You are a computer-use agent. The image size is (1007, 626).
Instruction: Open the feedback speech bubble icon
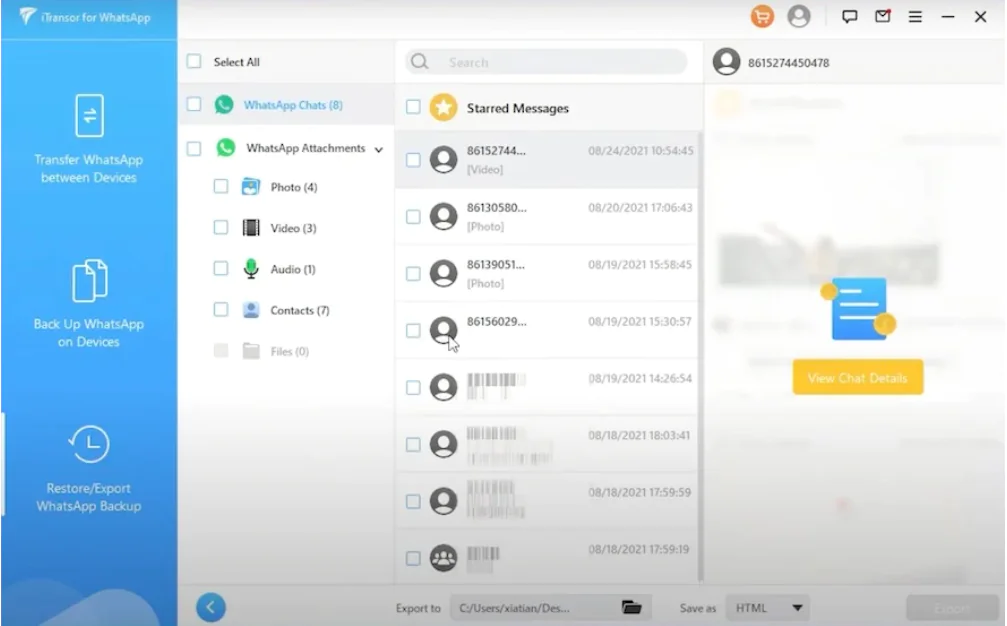(x=850, y=17)
